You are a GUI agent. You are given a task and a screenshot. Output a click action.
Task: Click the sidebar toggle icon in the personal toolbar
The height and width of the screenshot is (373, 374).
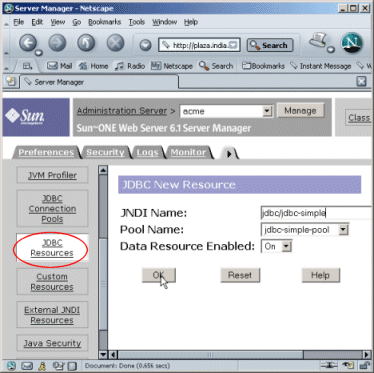pos(27,66)
